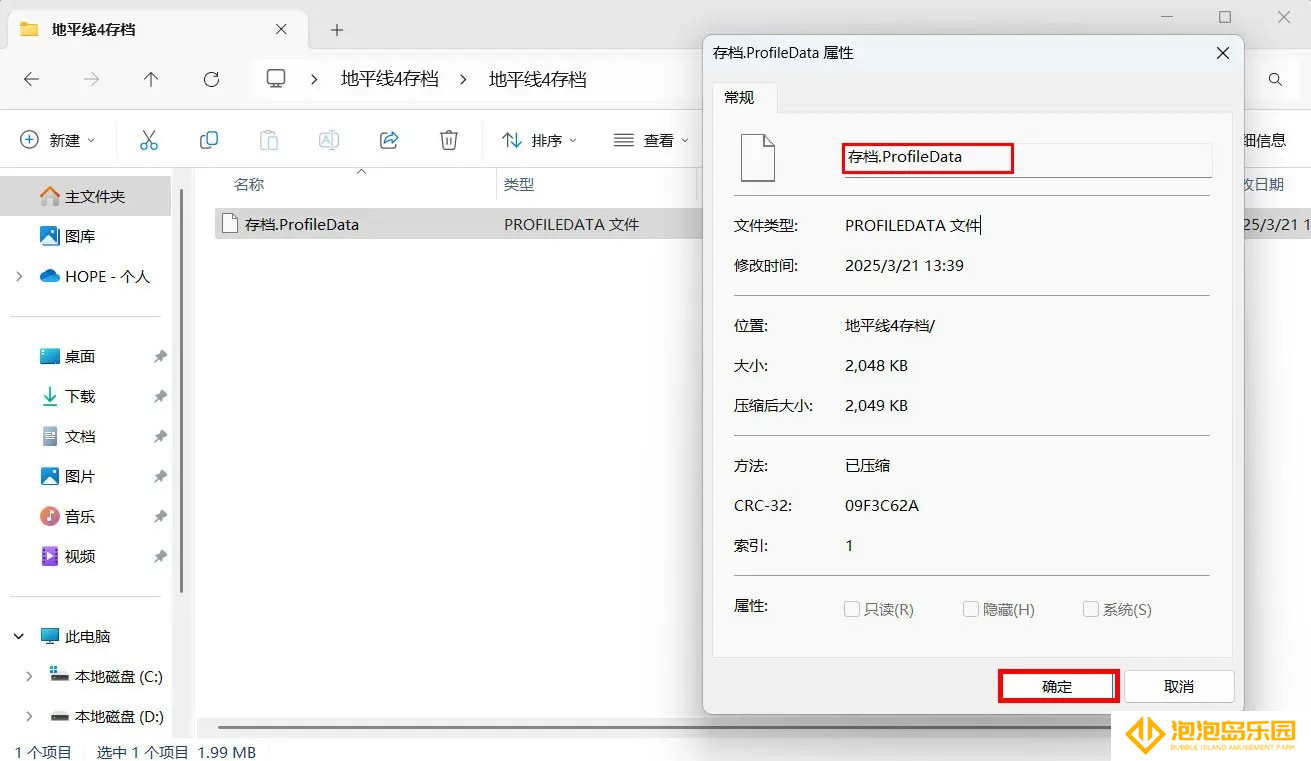
Task: Toggle the System (系统) checkbox
Action: click(1091, 609)
